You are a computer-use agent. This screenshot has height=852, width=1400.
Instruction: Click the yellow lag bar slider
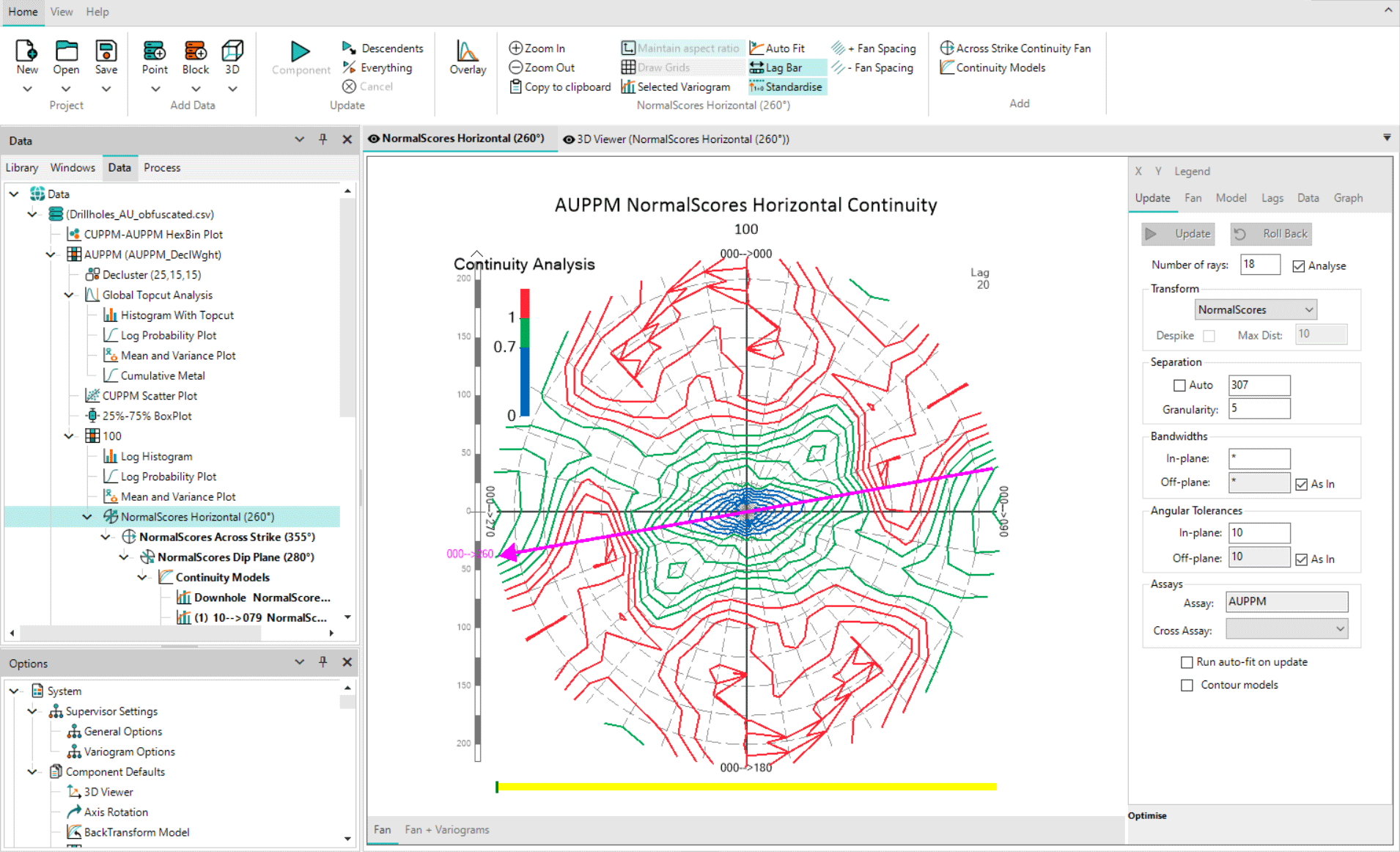(746, 787)
